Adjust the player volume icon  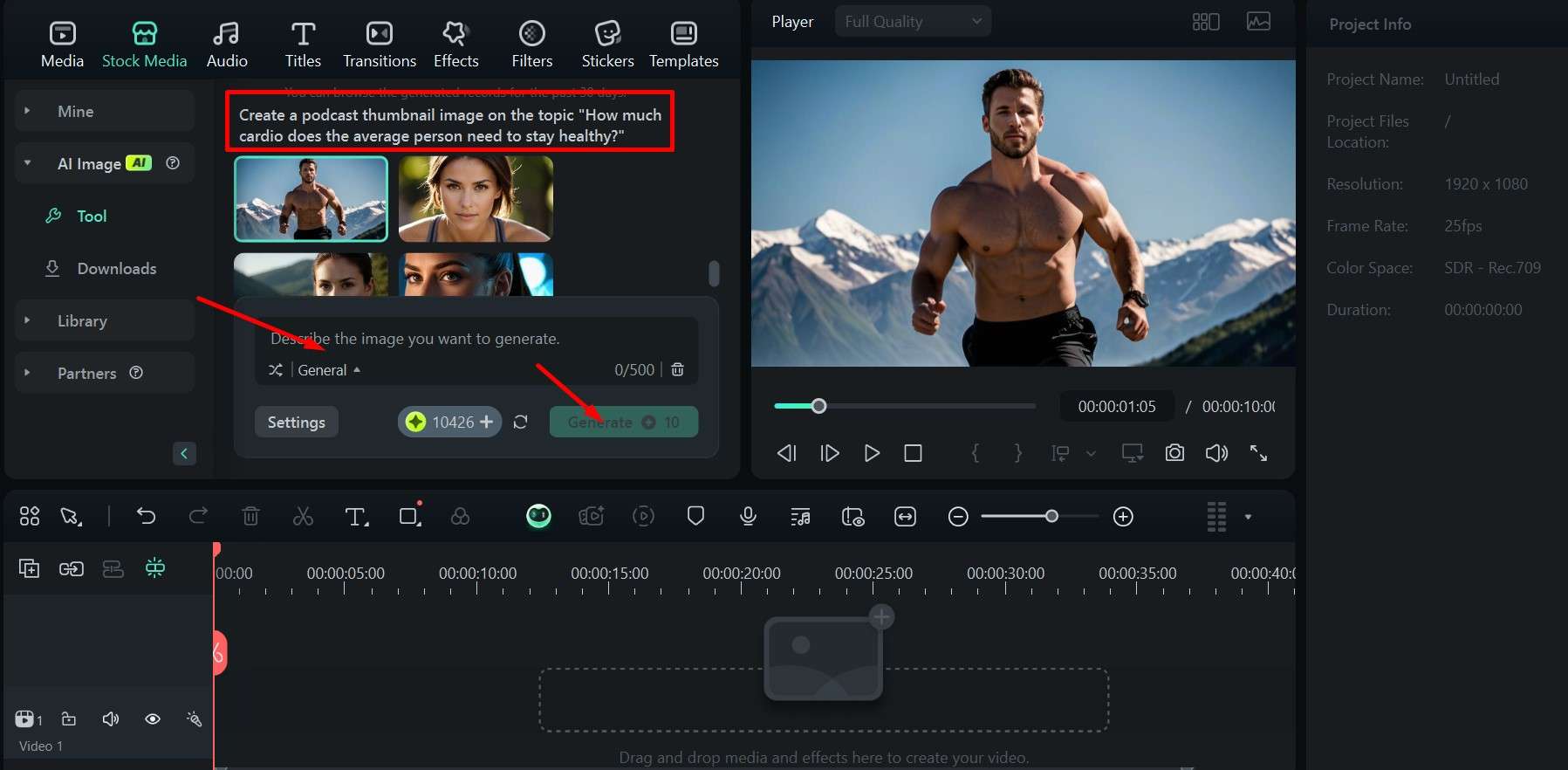(x=1216, y=453)
